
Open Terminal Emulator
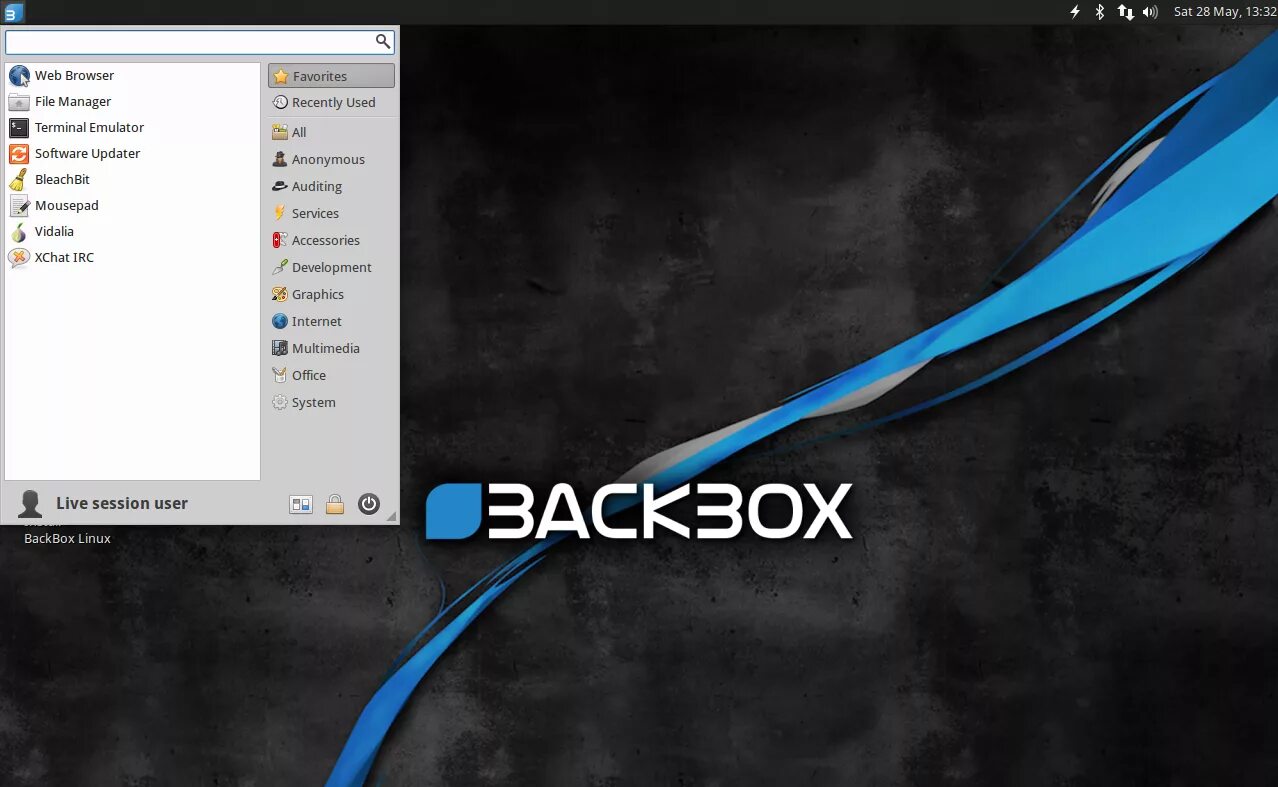pyautogui.click(x=132, y=127)
